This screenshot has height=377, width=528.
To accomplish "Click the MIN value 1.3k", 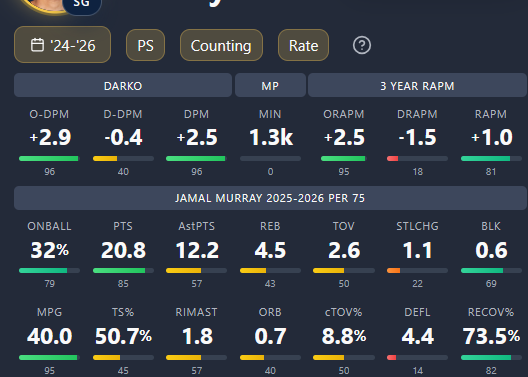I will point(271,137).
